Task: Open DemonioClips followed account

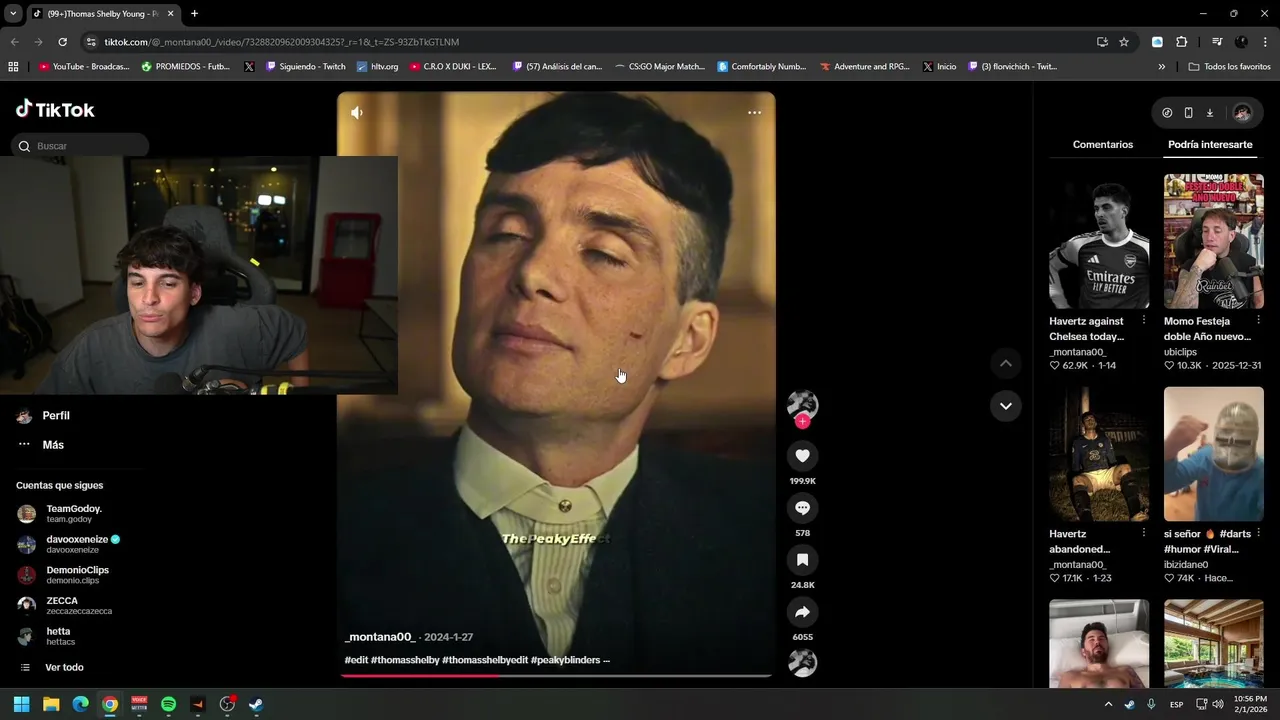Action: 63,575
